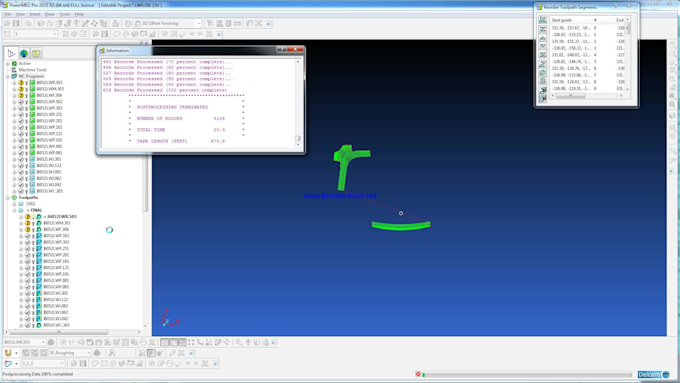Open the Insert menu

(35, 14)
